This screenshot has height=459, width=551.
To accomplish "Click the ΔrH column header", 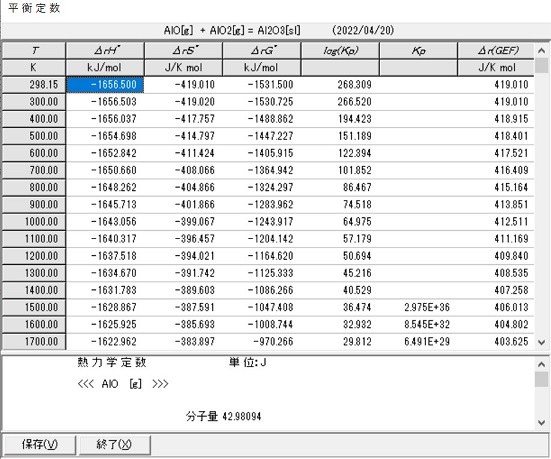I will [x=105, y=51].
